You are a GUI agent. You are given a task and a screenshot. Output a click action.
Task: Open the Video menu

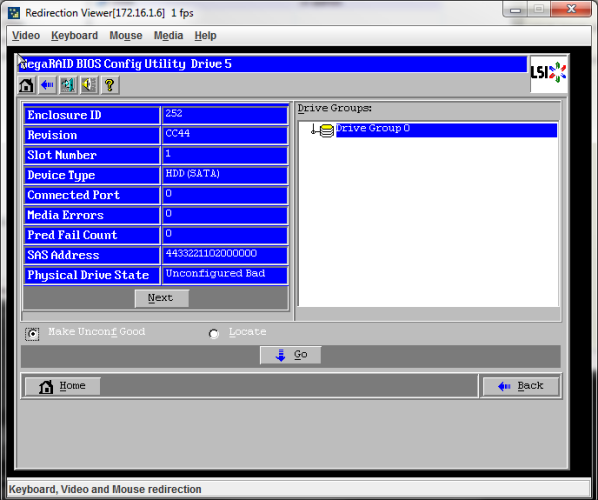(26, 35)
